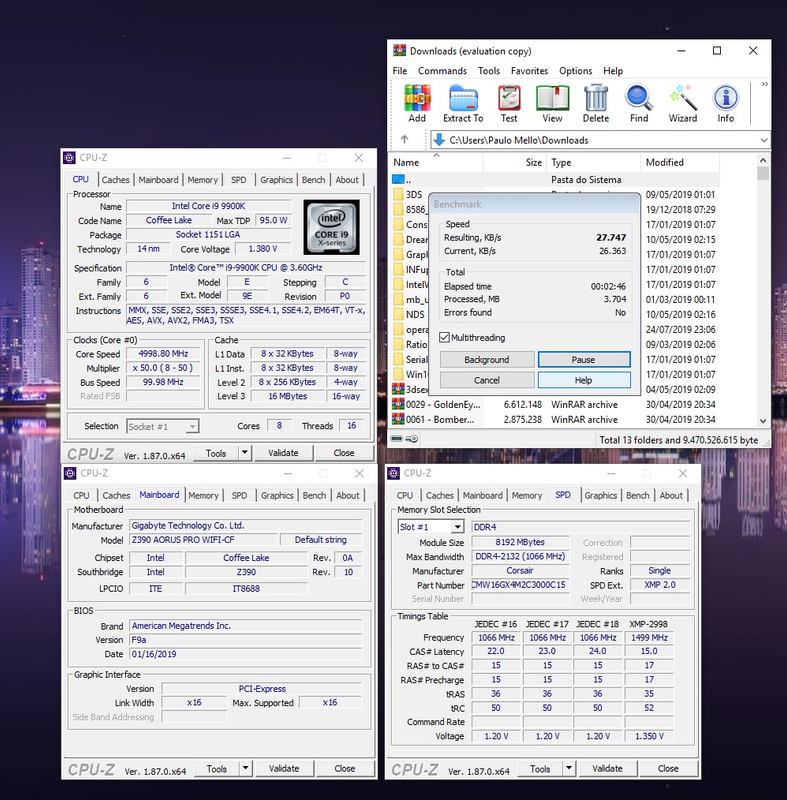The image size is (787, 800).
Task: Sort files by the Name column header
Action: coord(437,162)
